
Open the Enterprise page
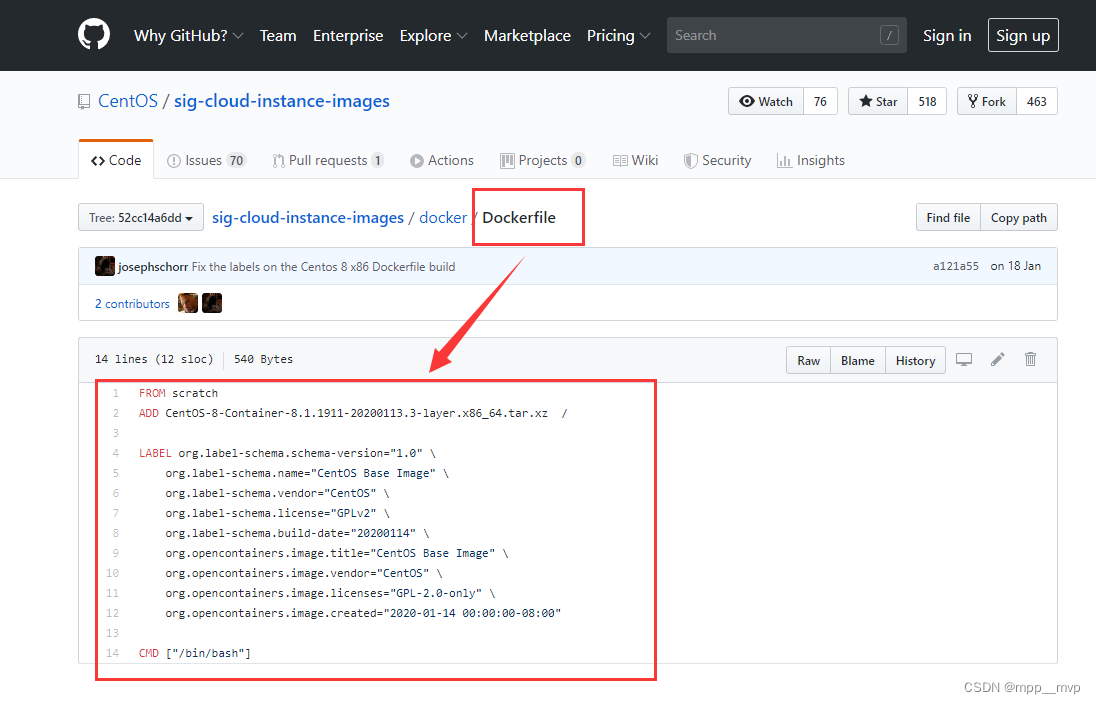pyautogui.click(x=348, y=36)
